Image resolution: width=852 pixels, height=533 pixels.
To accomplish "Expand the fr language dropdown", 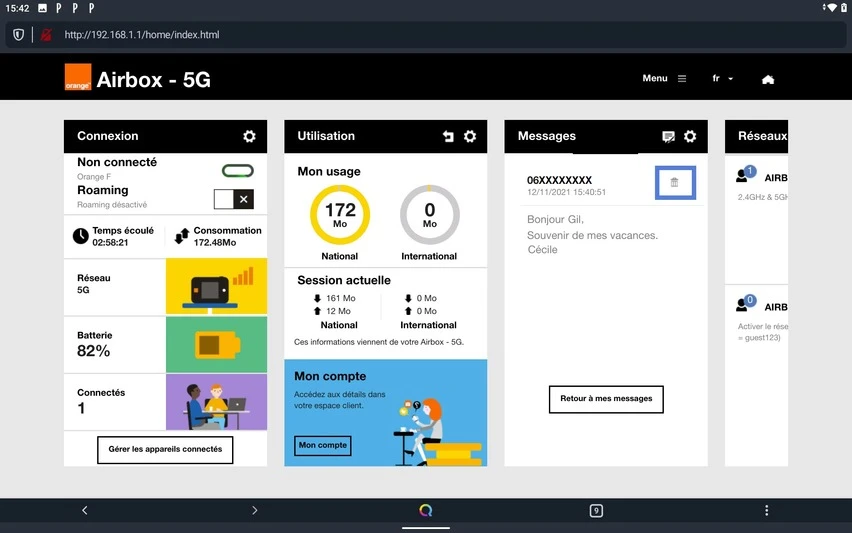I will (722, 78).
